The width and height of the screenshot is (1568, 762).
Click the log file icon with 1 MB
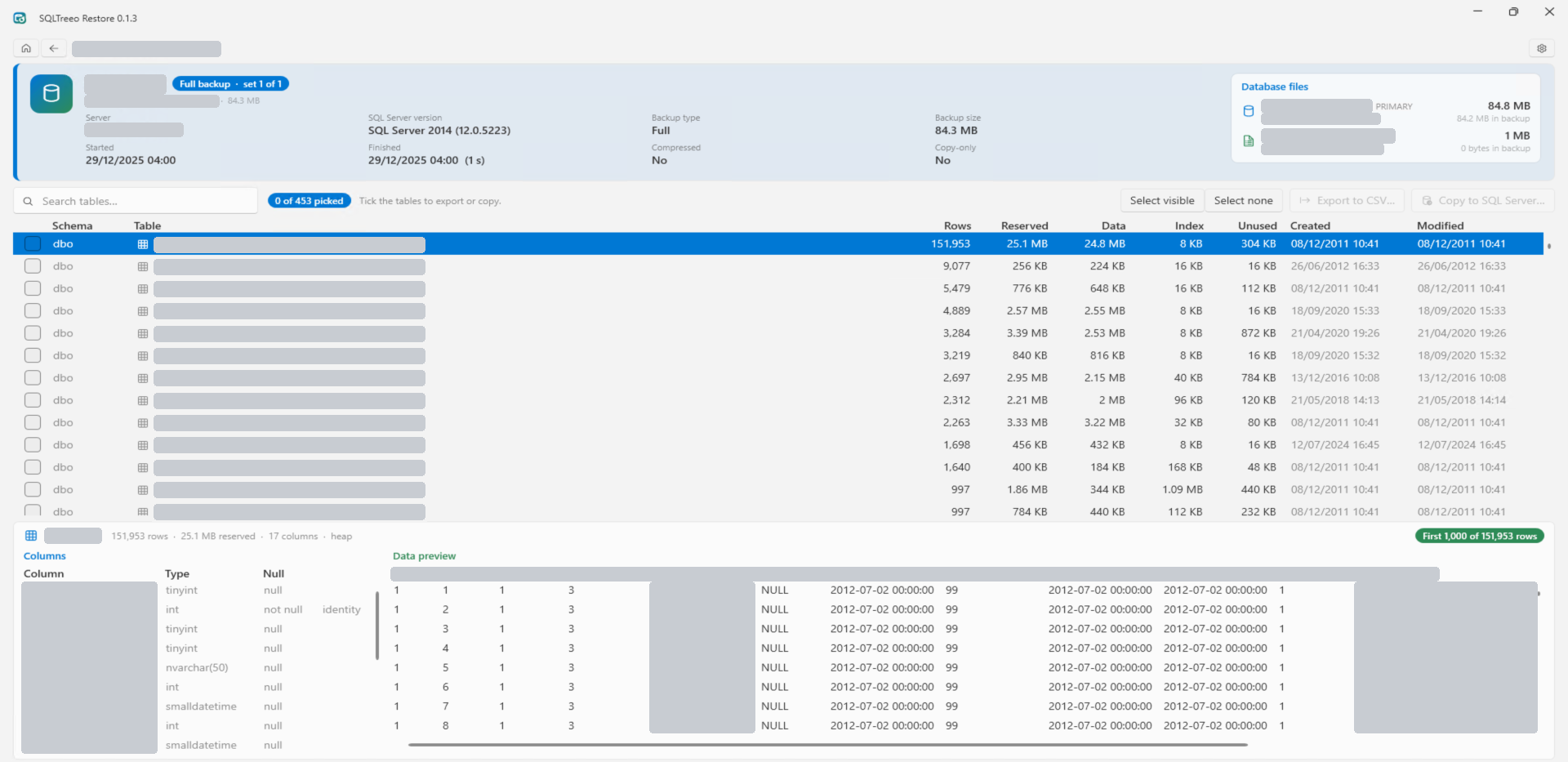1249,140
